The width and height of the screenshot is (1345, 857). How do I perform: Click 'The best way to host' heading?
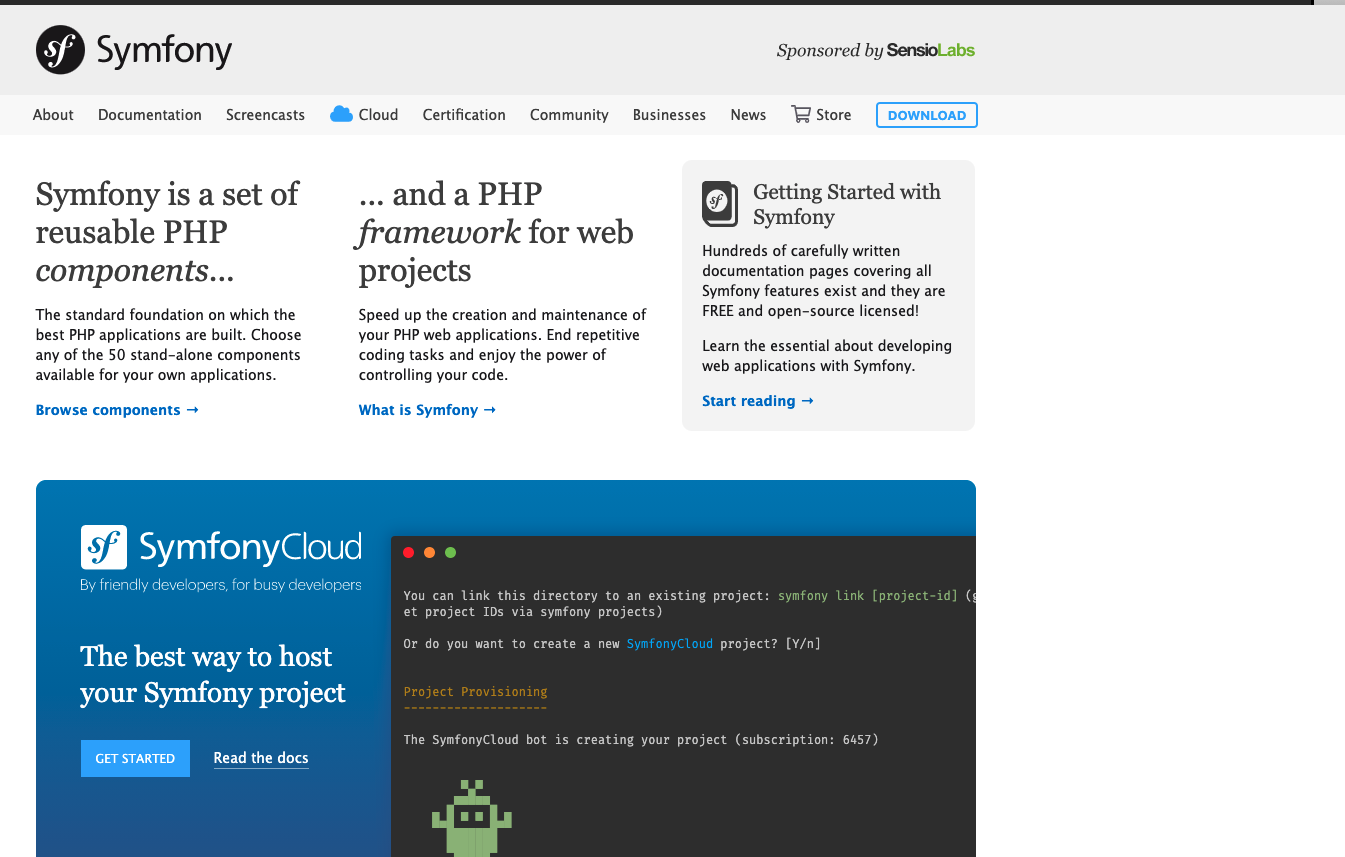point(213,674)
